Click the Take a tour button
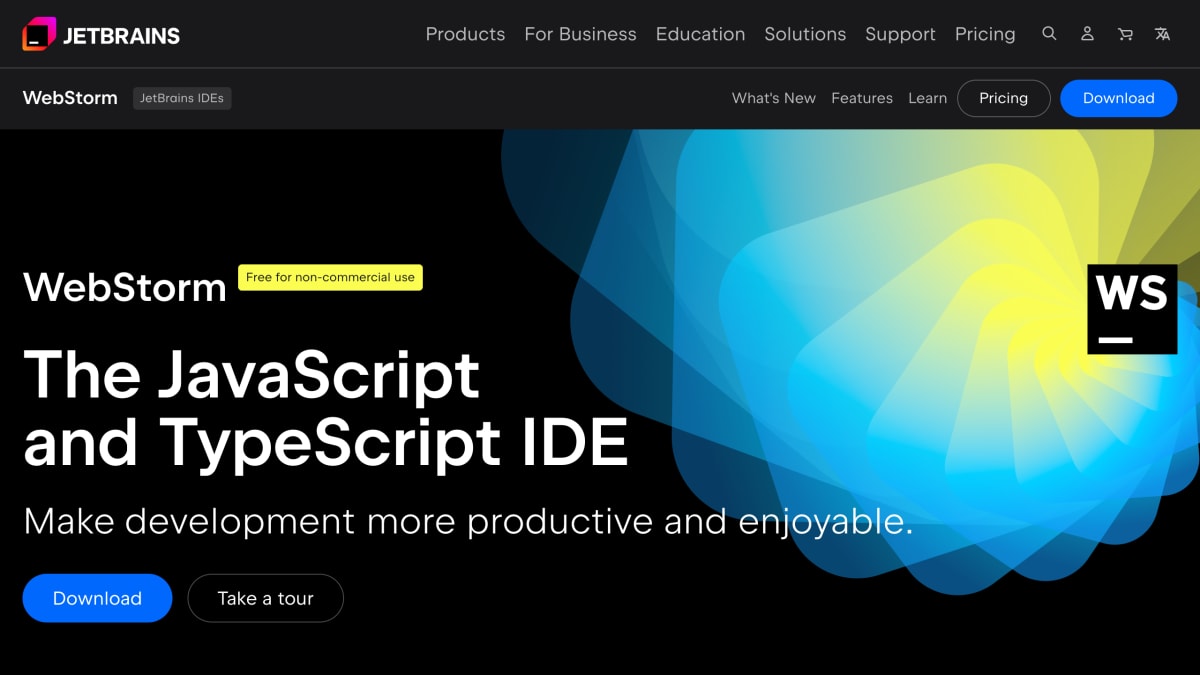This screenshot has height=675, width=1200. [x=265, y=598]
